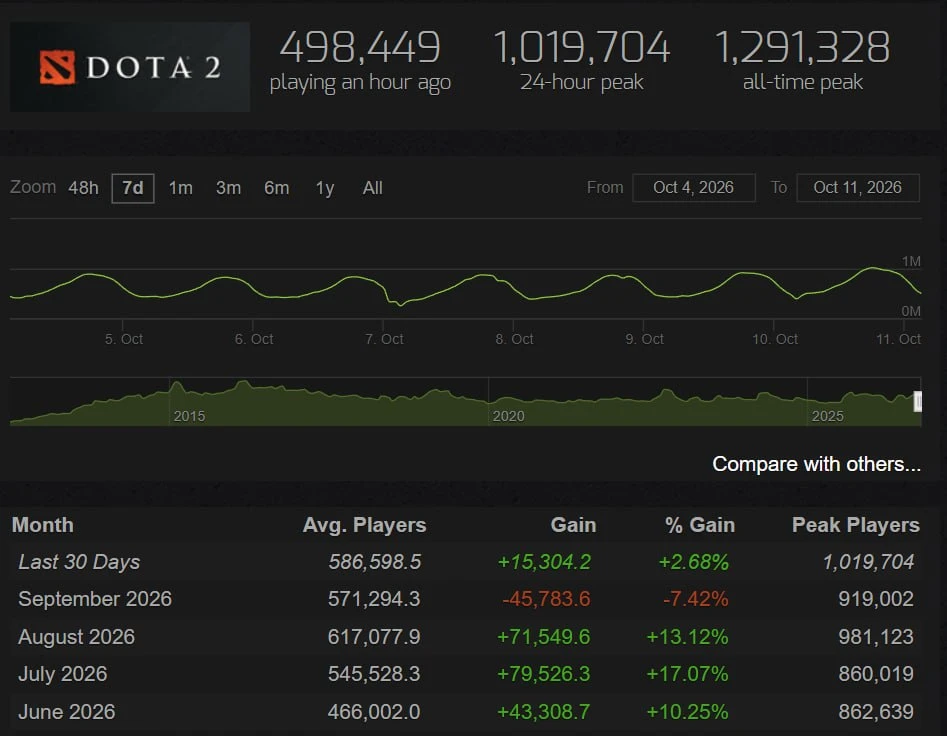
Task: Select the June 2026 row label
Action: click(x=66, y=712)
